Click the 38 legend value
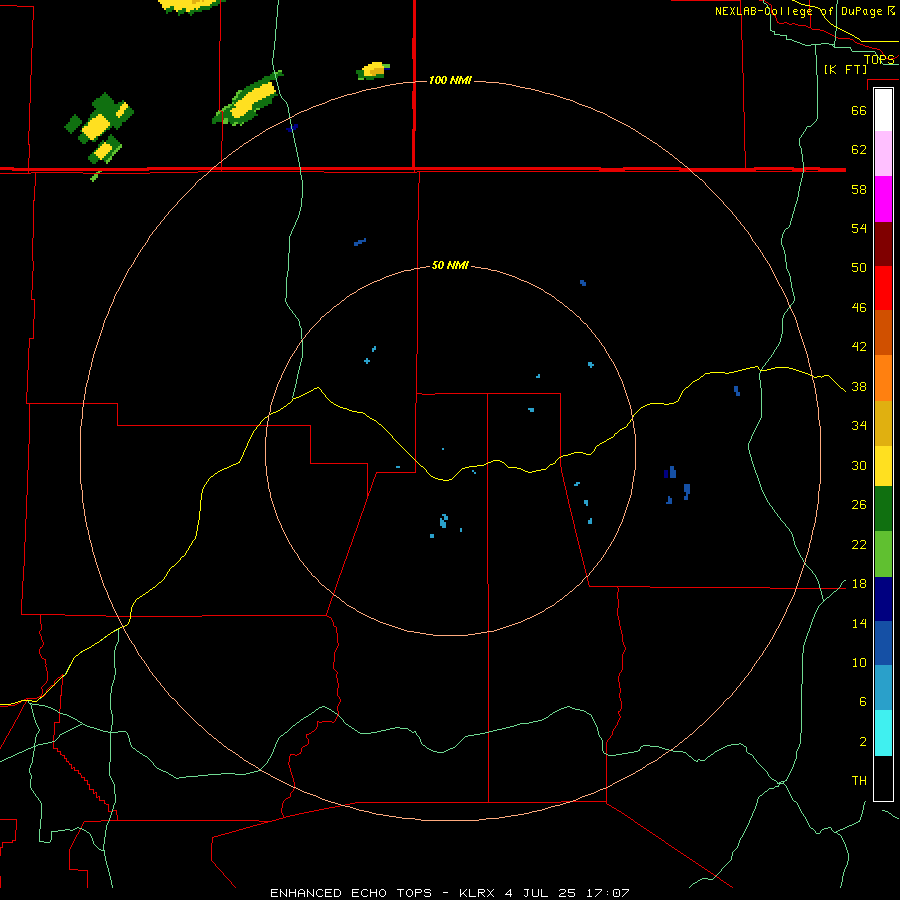This screenshot has width=900, height=900. pyautogui.click(x=859, y=386)
